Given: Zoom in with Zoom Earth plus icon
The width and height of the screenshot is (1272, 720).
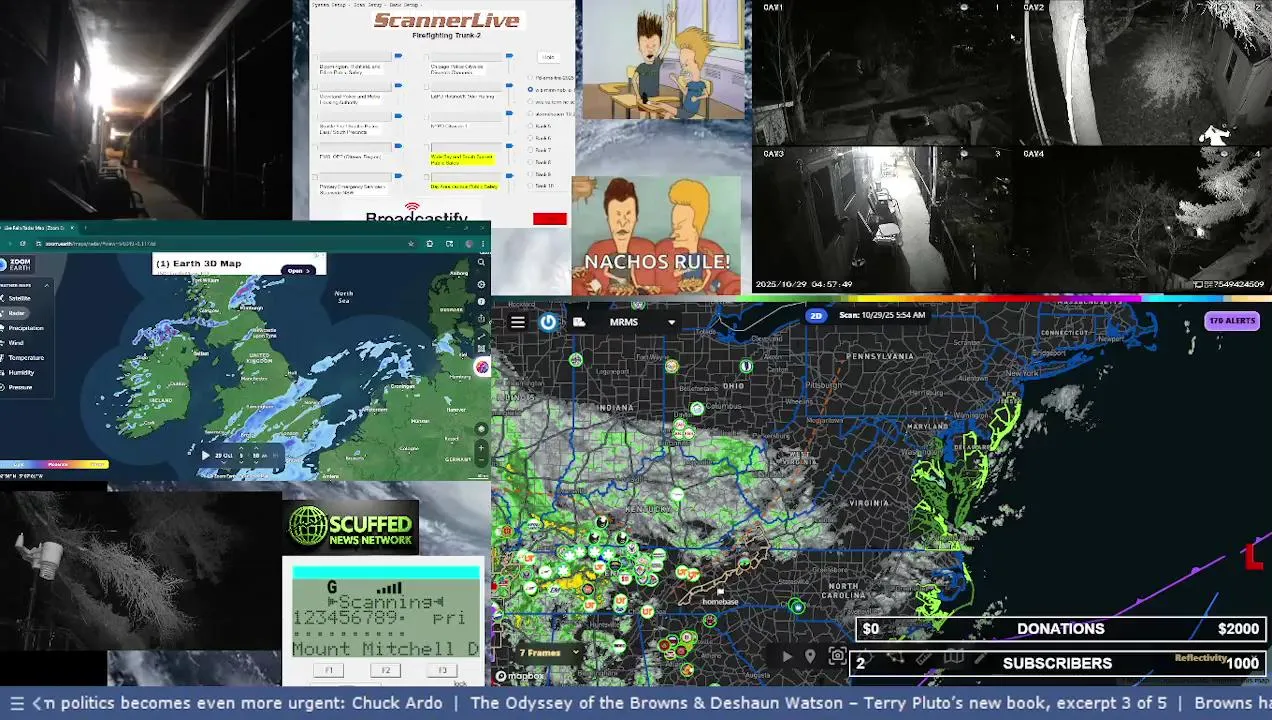Looking at the screenshot, I should click(x=481, y=447).
